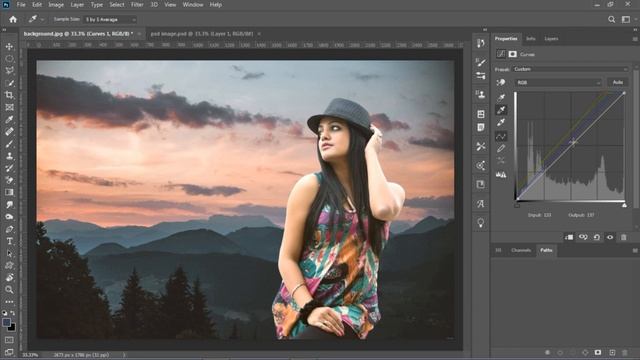
Task: Open the RGB channel dropdown
Action: point(558,82)
